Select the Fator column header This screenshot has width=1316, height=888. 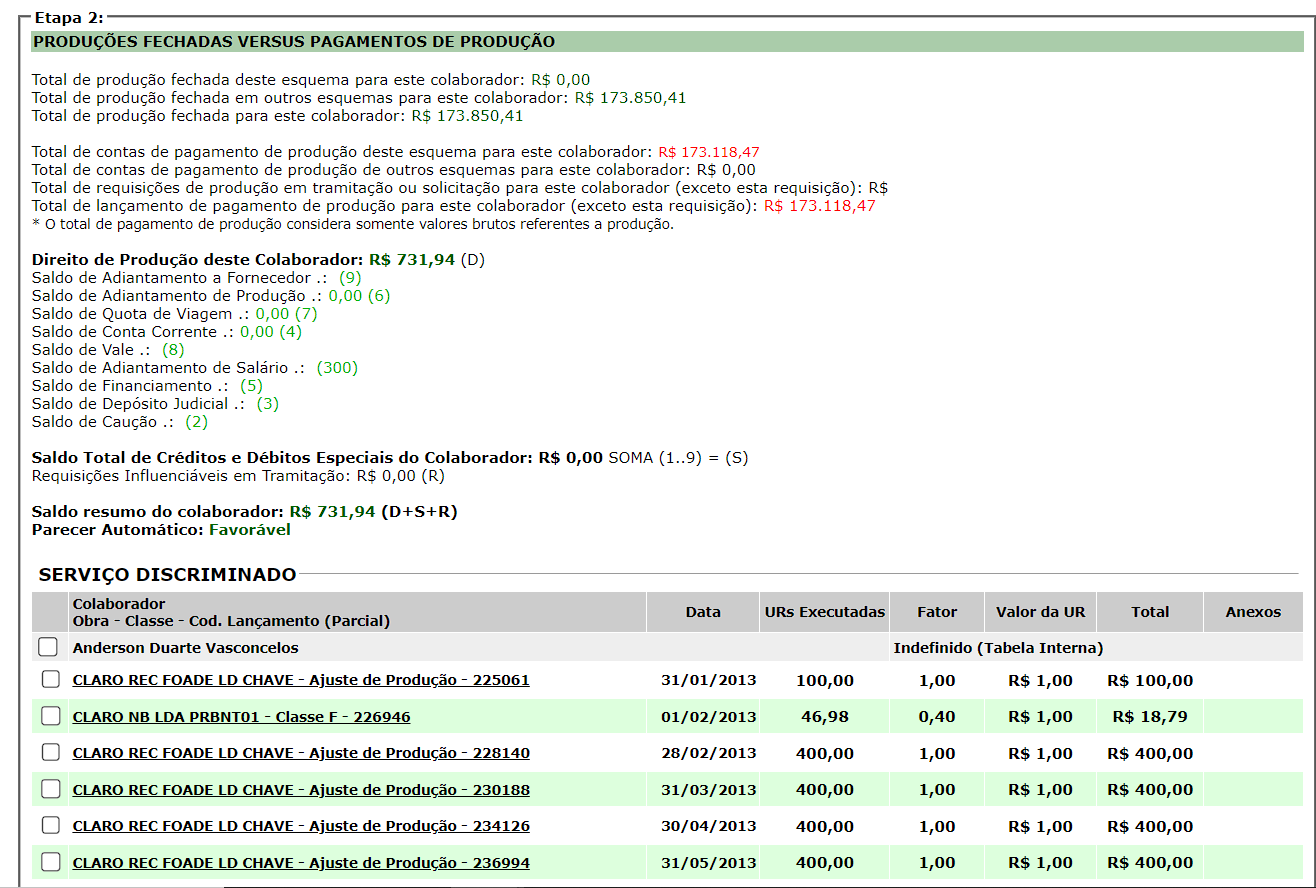pyautogui.click(x=937, y=612)
